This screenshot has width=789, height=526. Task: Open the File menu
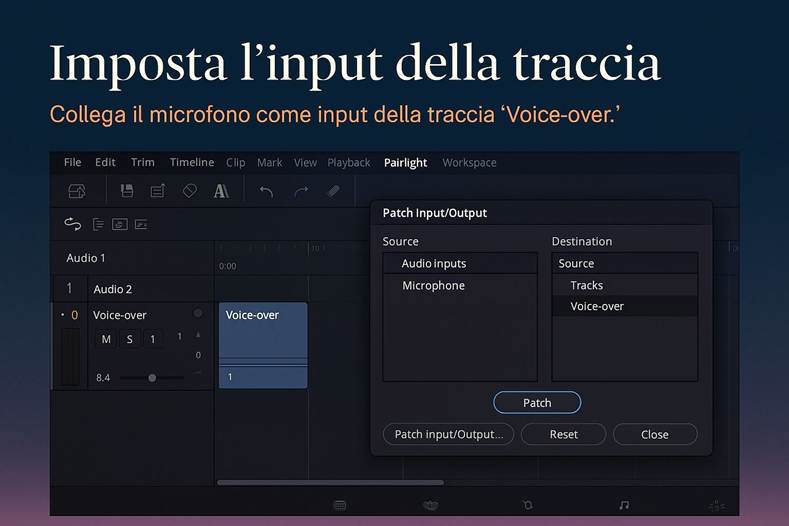[x=72, y=162]
